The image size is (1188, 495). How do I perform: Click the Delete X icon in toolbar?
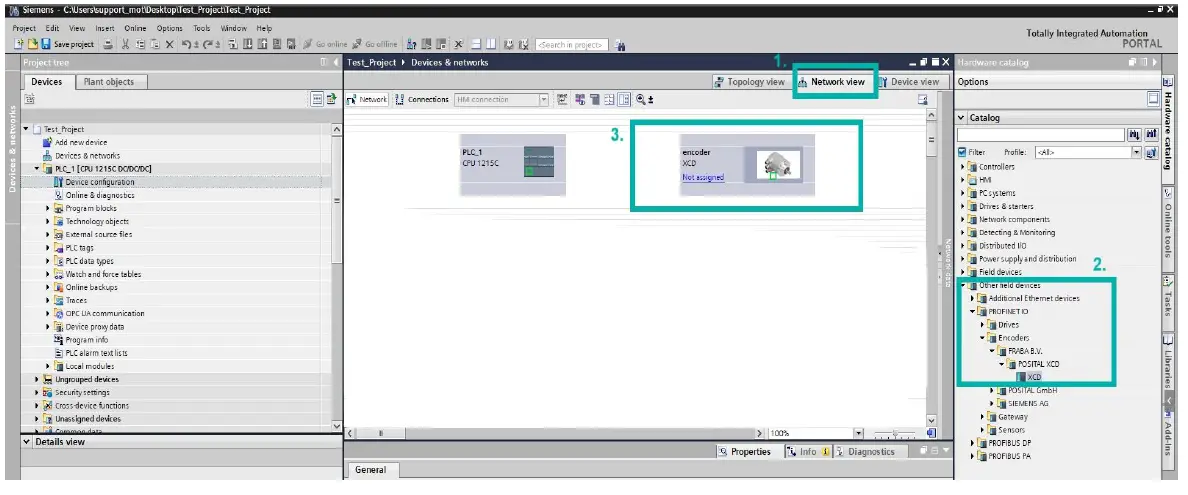tap(170, 44)
